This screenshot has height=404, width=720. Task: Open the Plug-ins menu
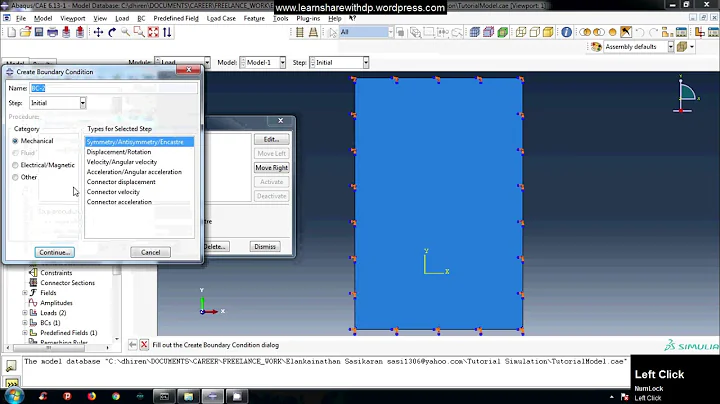[308, 18]
